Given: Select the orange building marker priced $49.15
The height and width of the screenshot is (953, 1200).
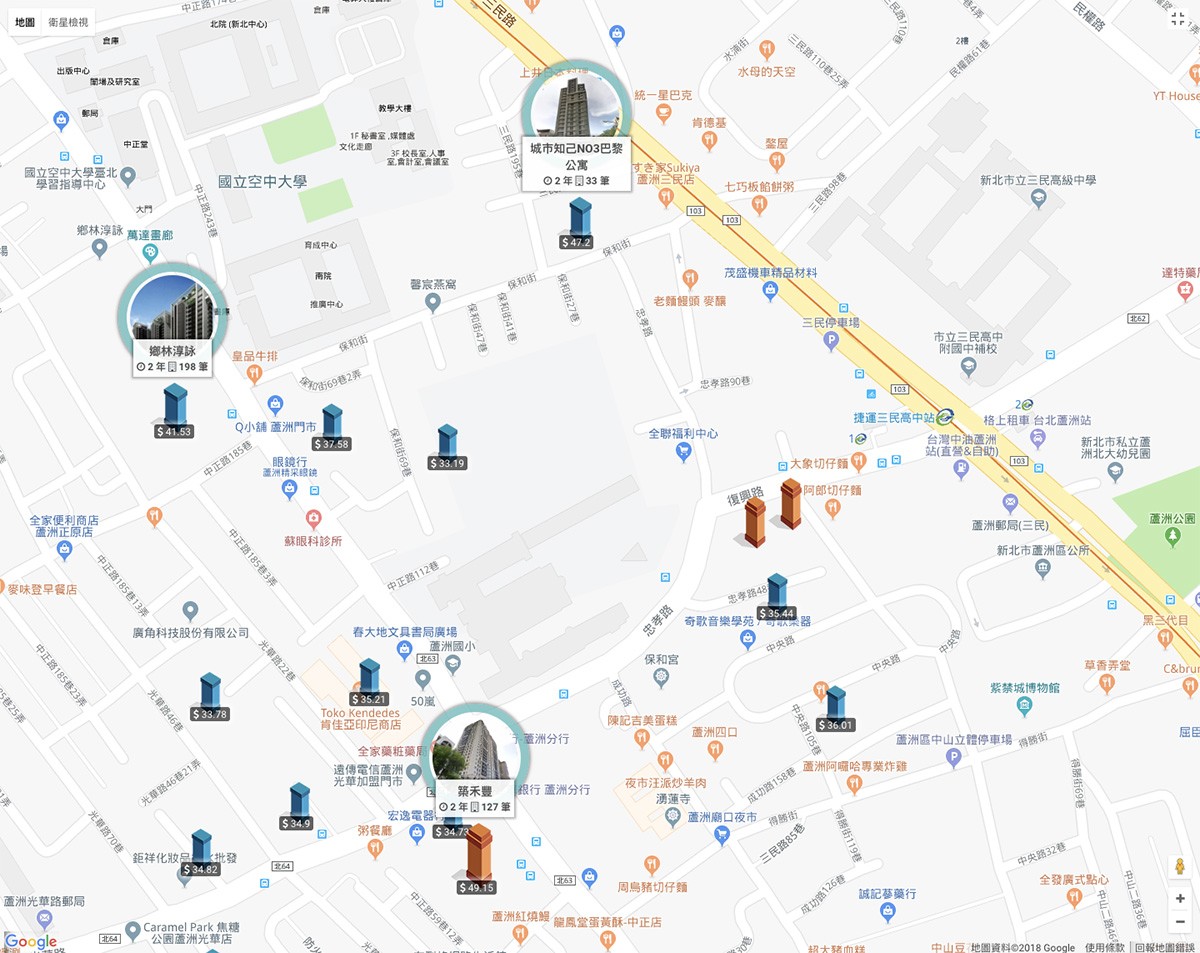Looking at the screenshot, I should click(x=479, y=859).
